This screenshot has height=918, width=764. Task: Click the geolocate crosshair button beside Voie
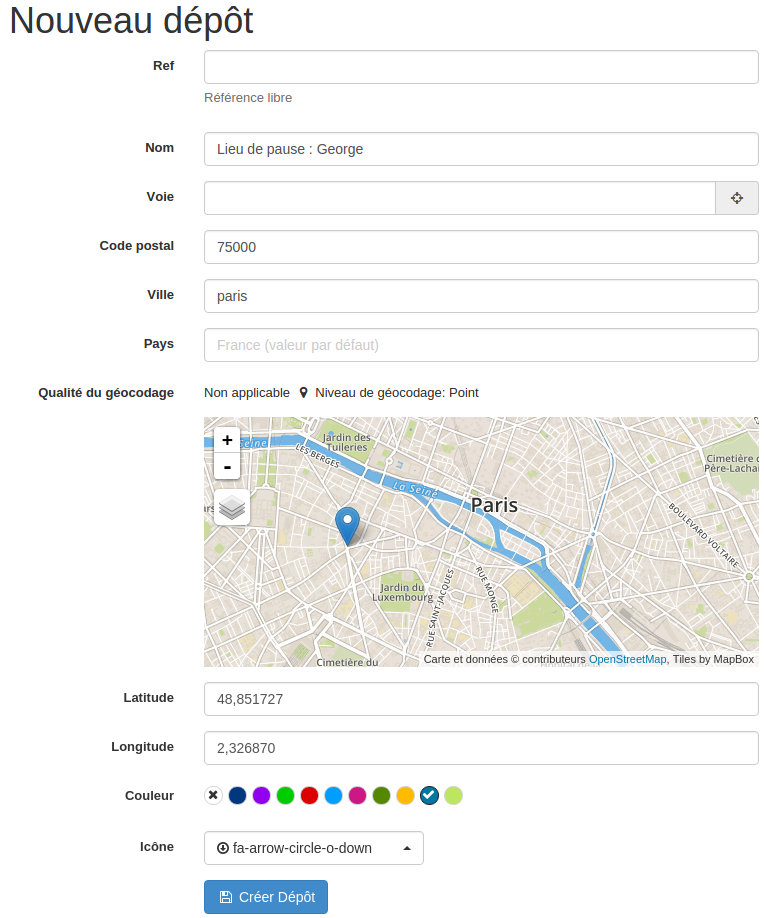coord(737,198)
